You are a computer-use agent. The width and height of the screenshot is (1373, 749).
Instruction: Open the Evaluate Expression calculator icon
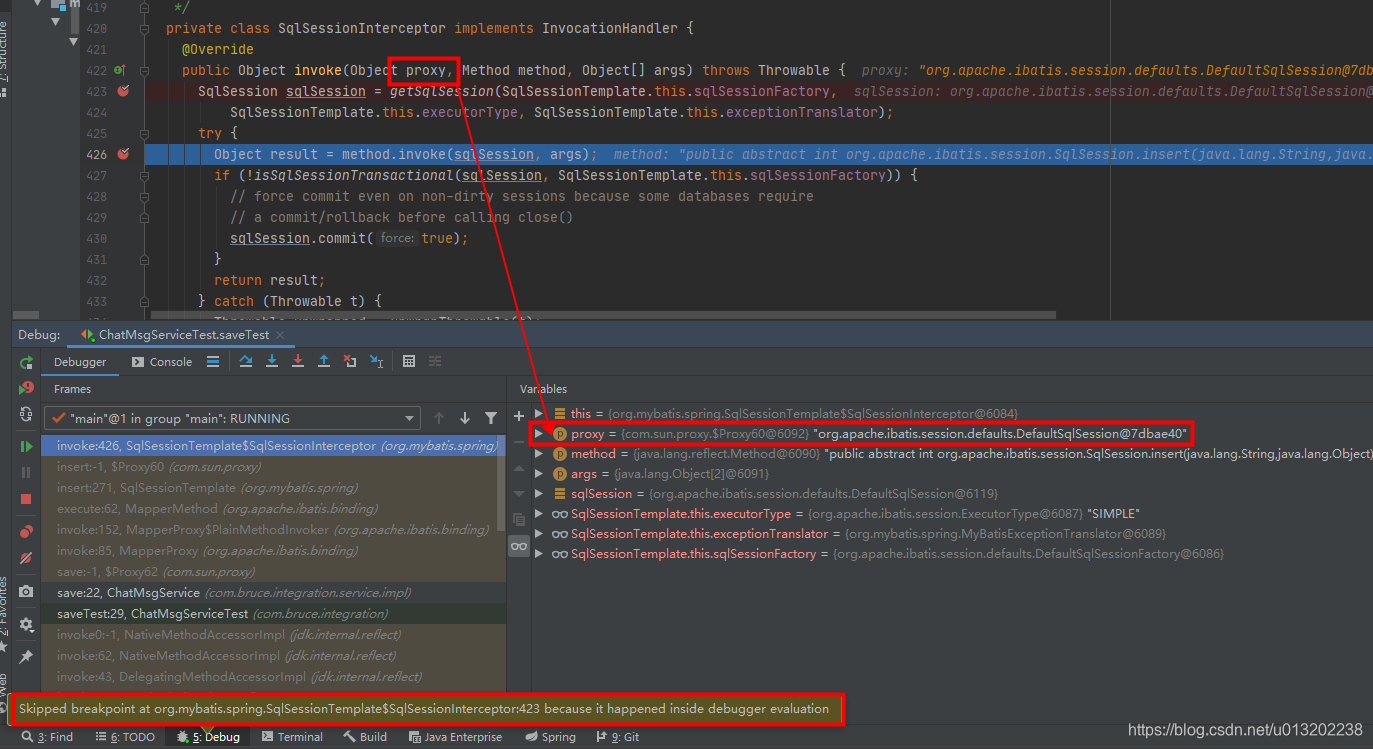pos(408,361)
